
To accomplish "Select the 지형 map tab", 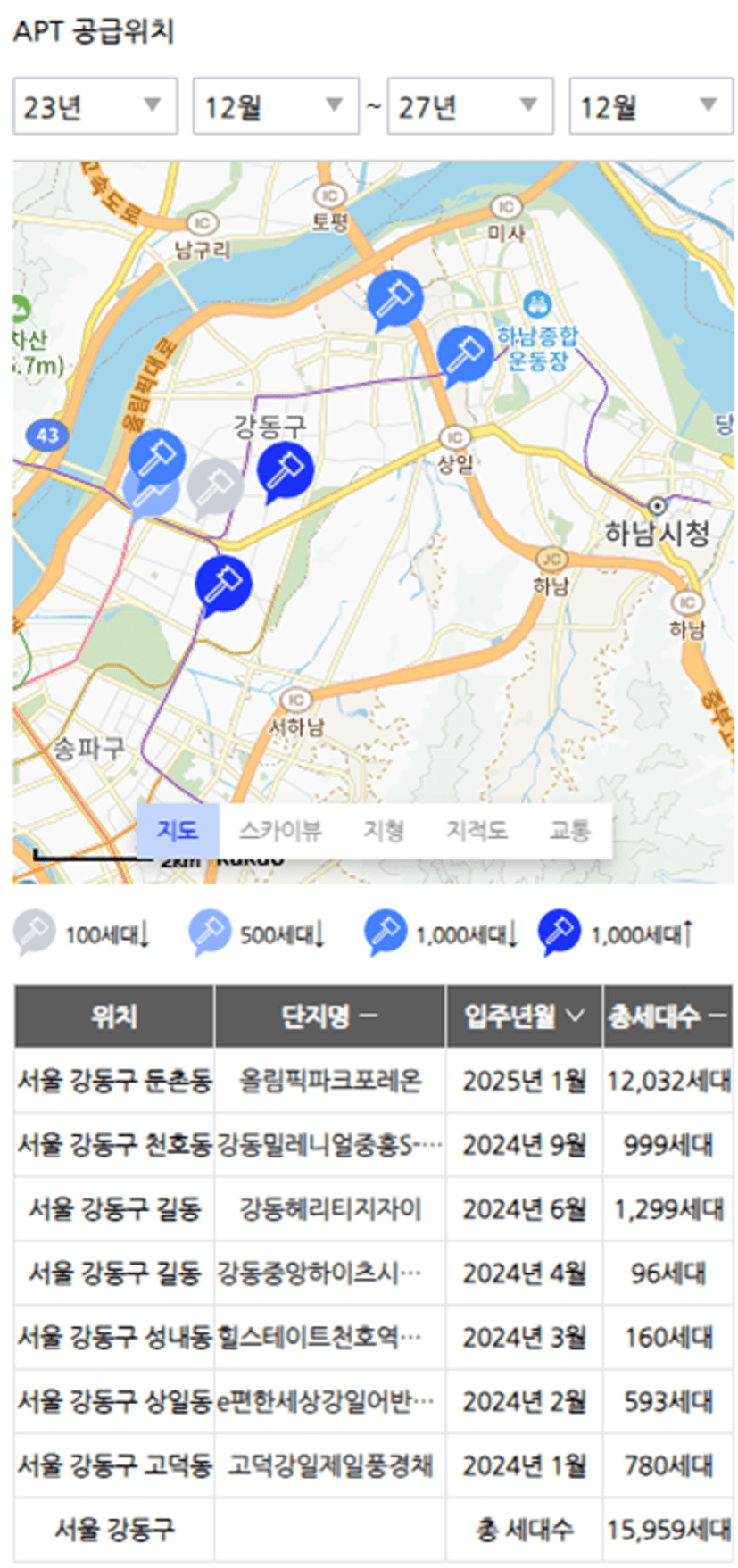I will point(384,831).
